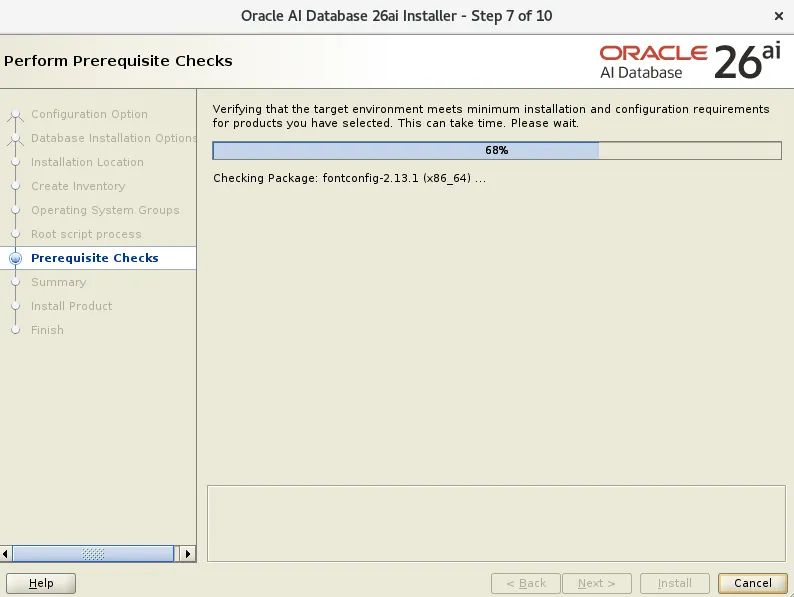Click the 68% progress bar
794x597 pixels.
497,150
